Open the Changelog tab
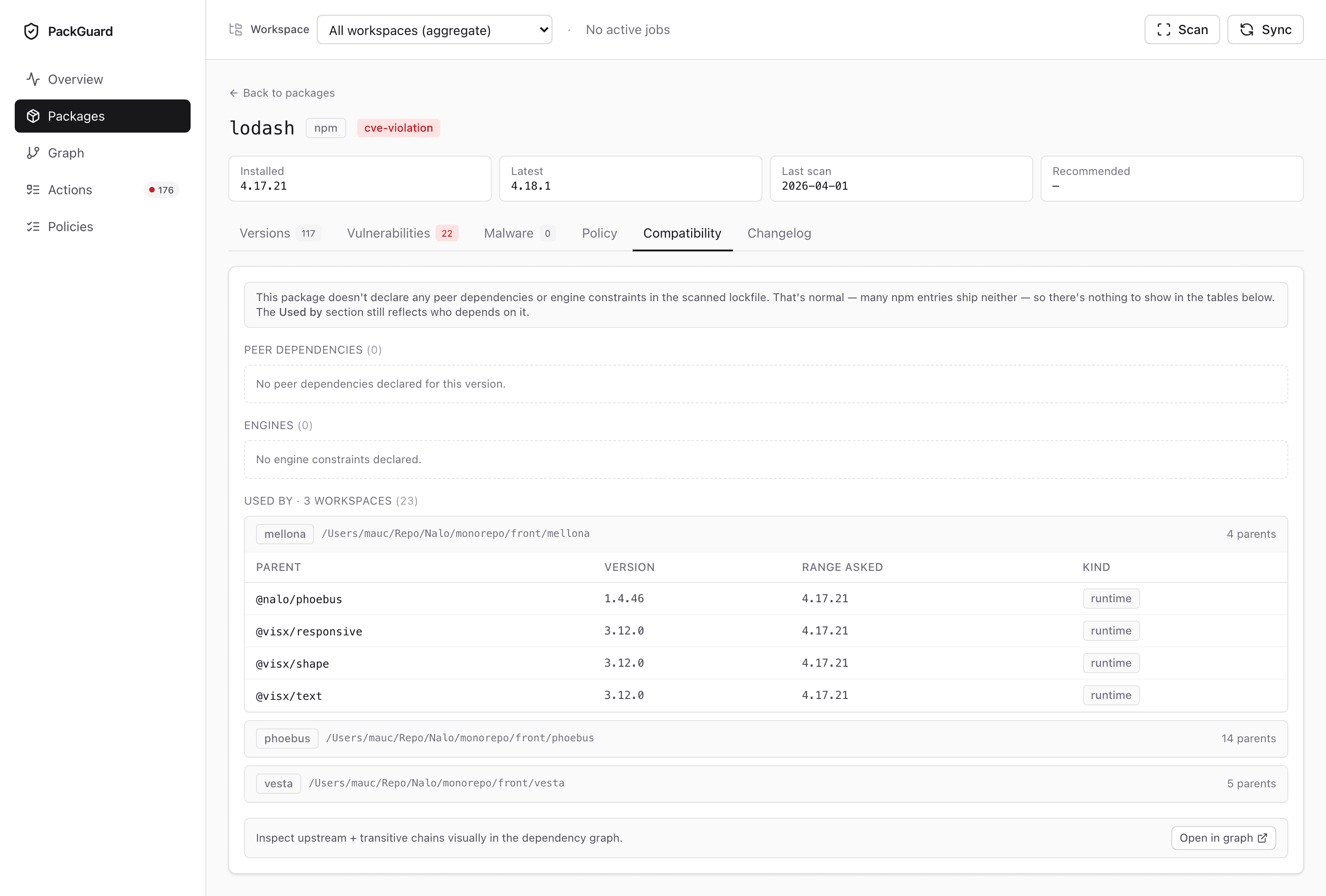Image resolution: width=1326 pixels, height=896 pixels. coord(779,233)
